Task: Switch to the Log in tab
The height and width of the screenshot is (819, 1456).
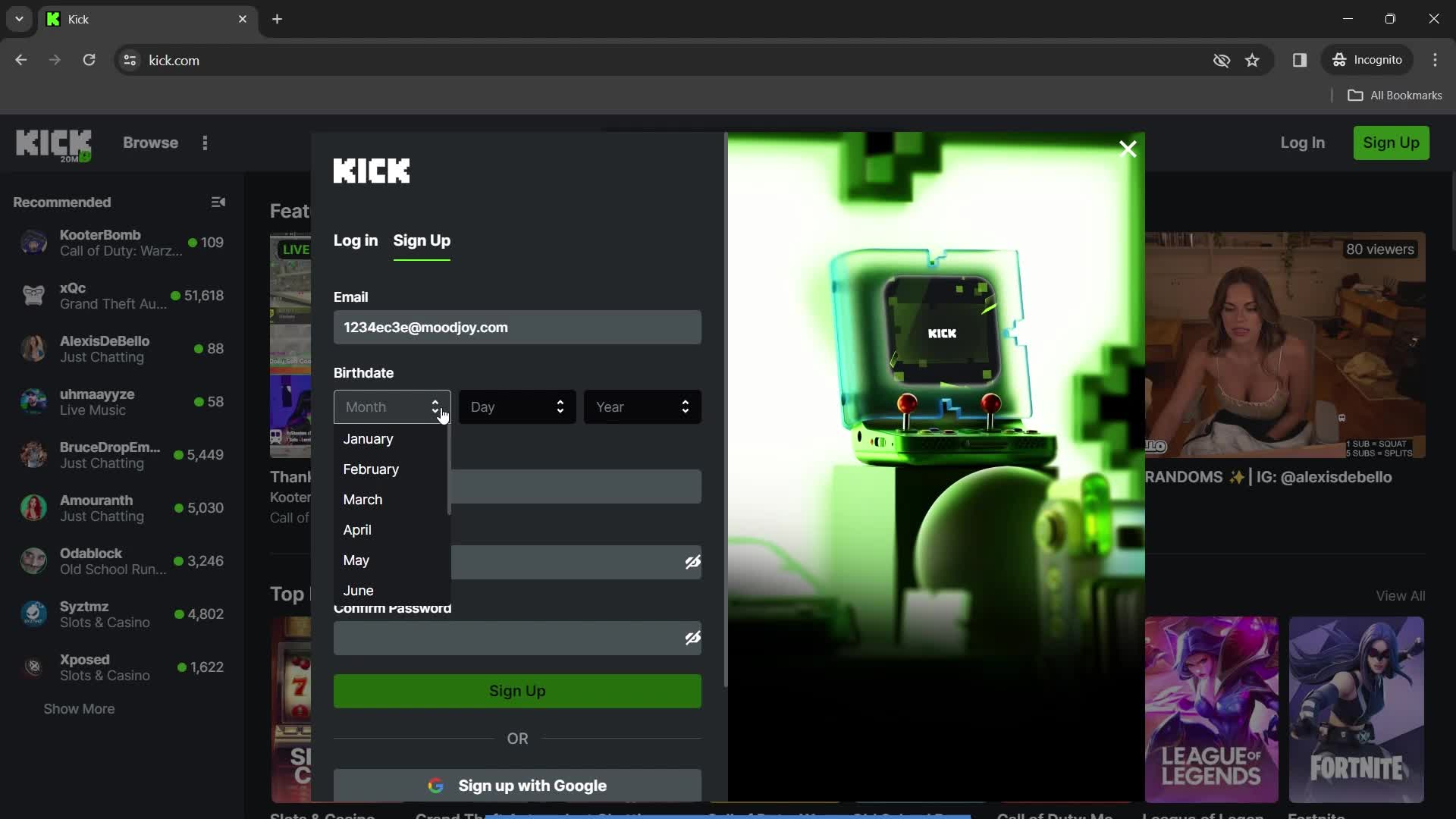Action: 356,240
